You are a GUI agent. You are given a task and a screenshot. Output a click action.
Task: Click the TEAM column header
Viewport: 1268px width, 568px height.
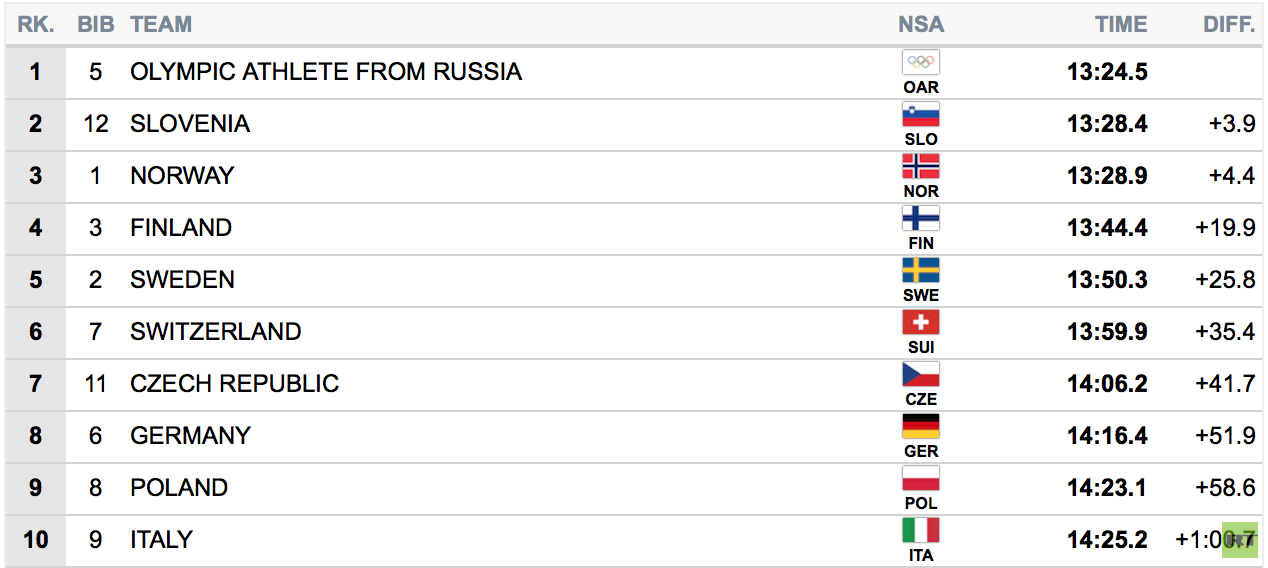(x=161, y=25)
